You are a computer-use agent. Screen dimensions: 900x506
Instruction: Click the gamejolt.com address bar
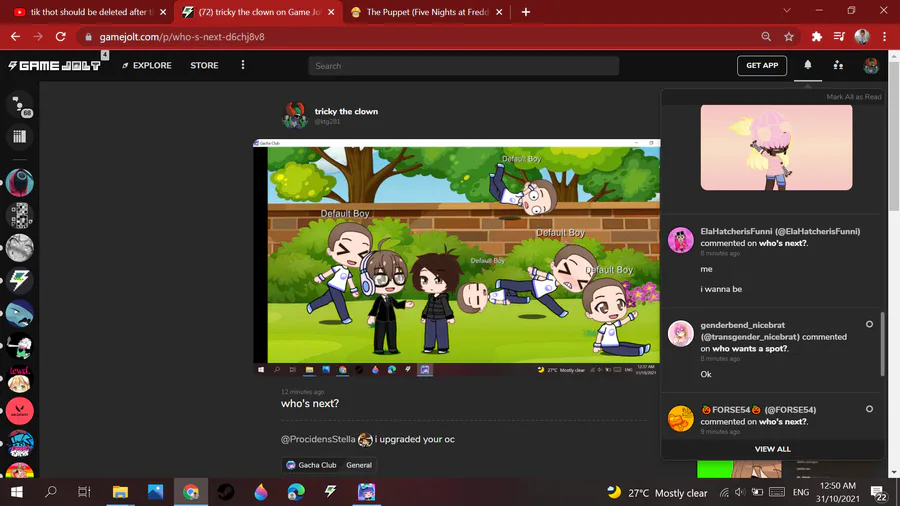[422, 37]
